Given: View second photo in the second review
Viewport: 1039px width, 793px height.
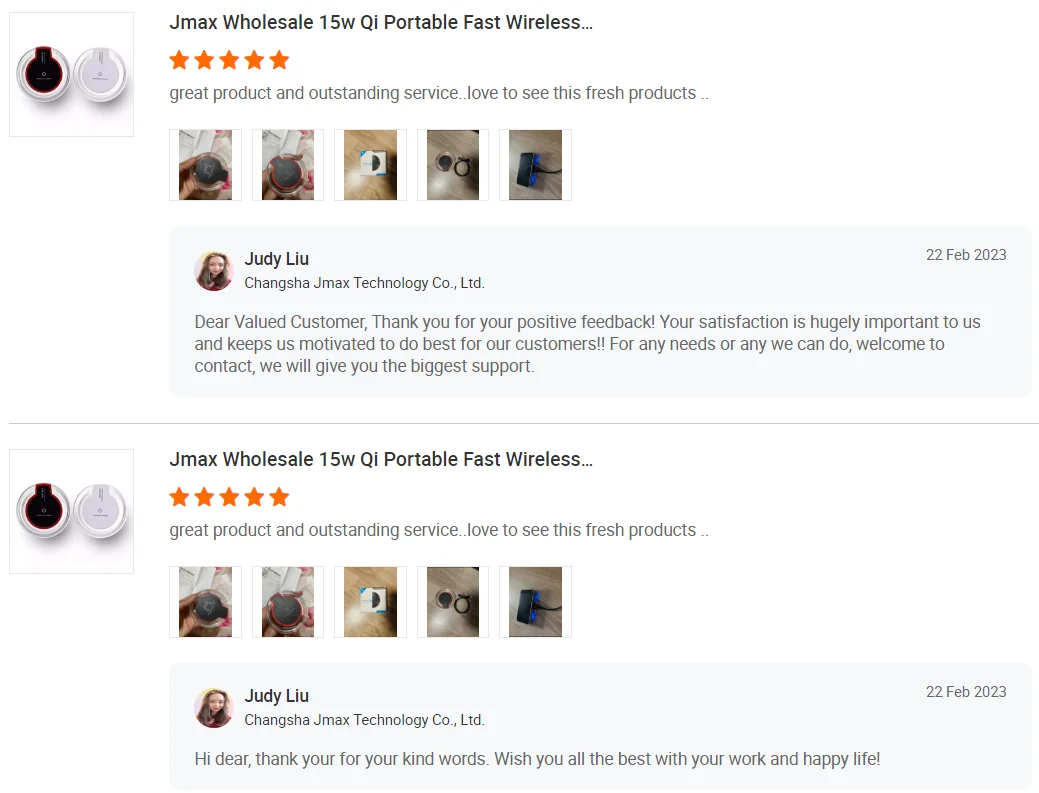Looking at the screenshot, I should [288, 602].
